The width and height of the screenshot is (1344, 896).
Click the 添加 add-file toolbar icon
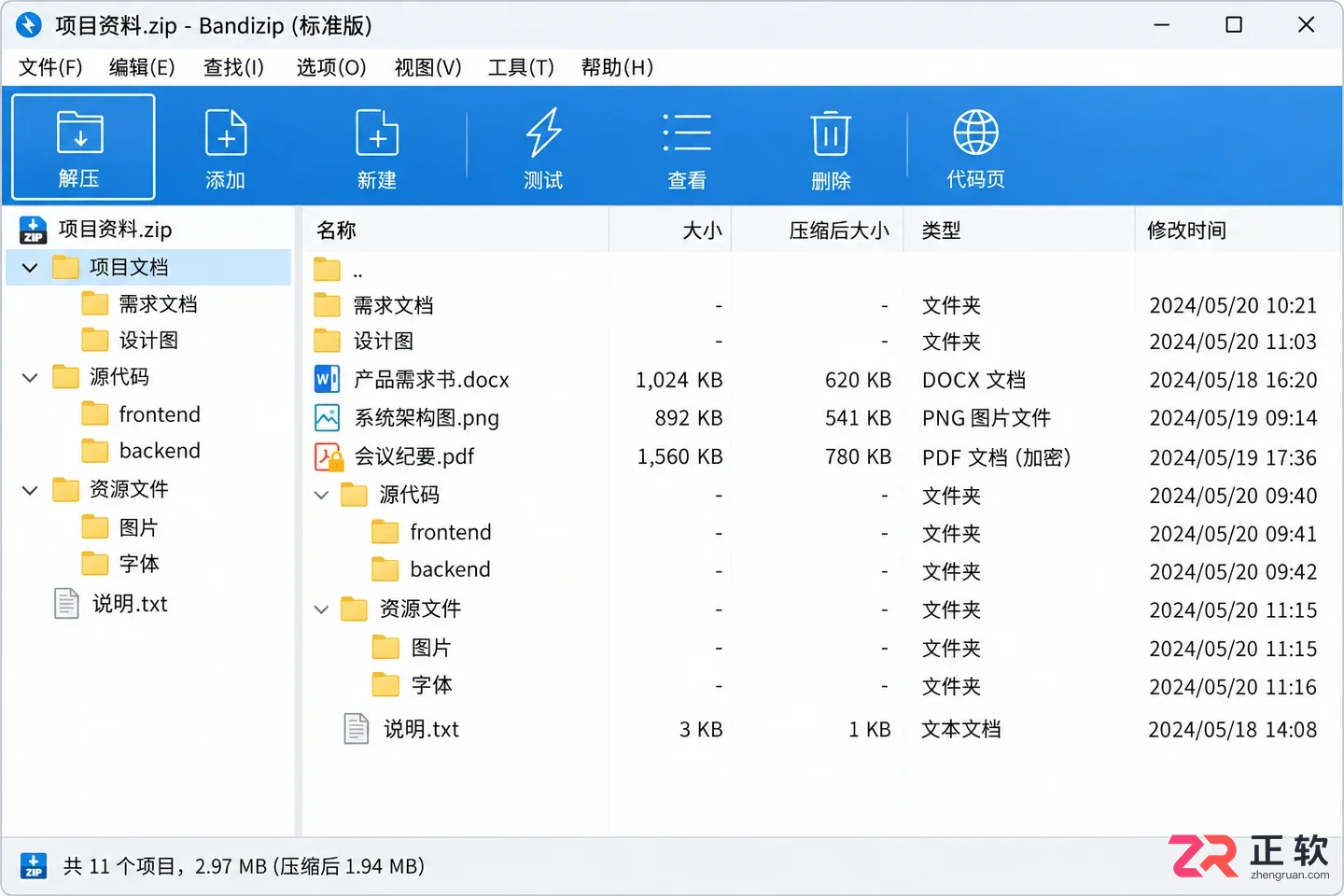(226, 133)
